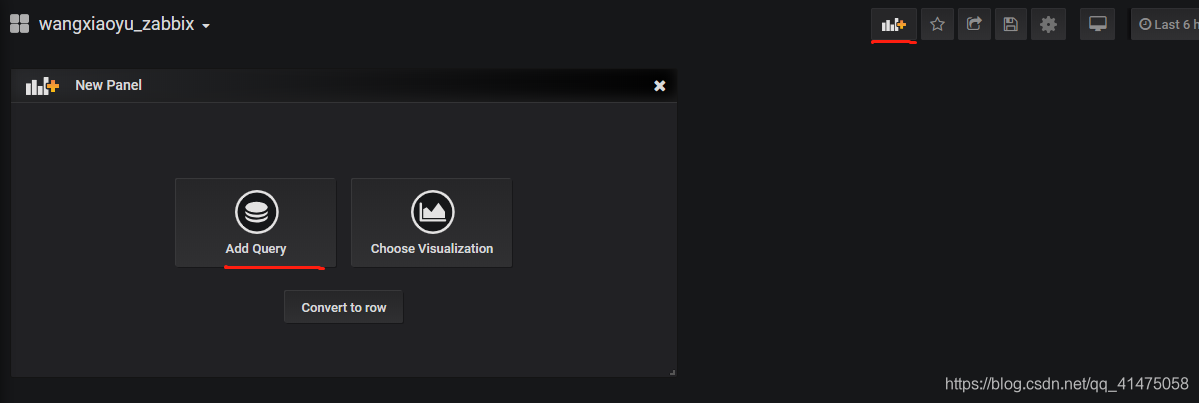Click the bar chart icon in the New Panel header
The height and width of the screenshot is (403, 1199).
click(x=42, y=86)
